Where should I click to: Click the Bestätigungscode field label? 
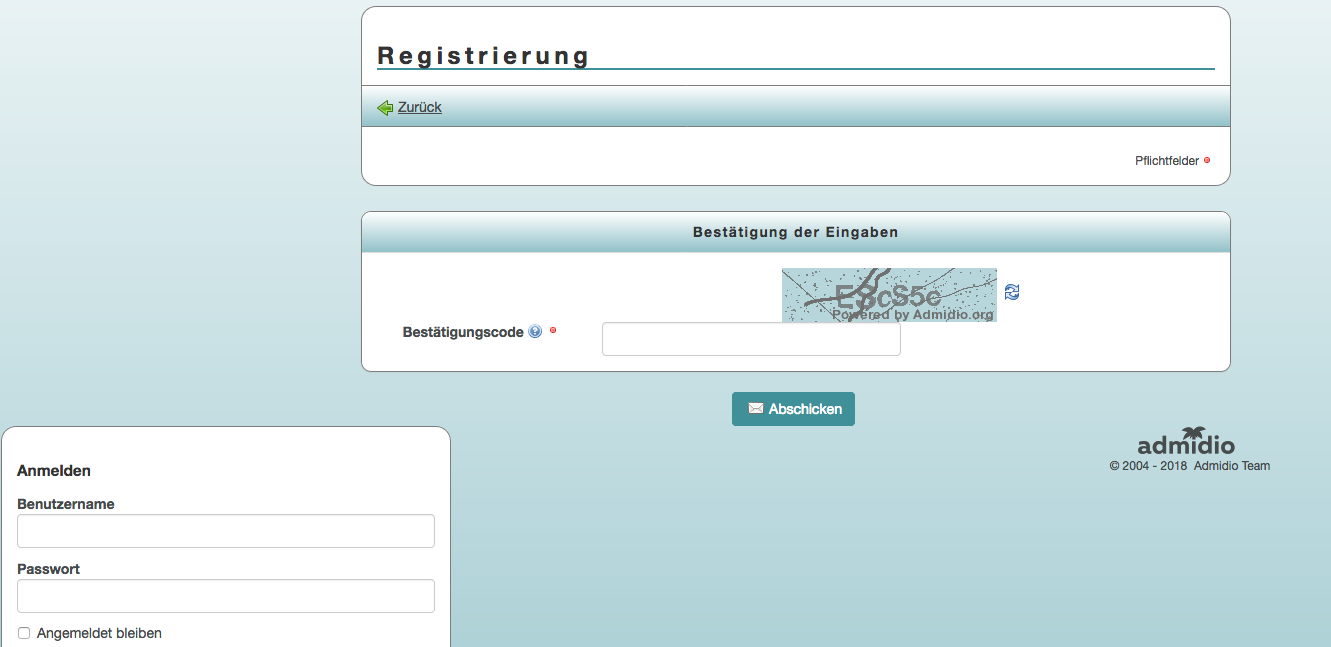click(x=462, y=332)
